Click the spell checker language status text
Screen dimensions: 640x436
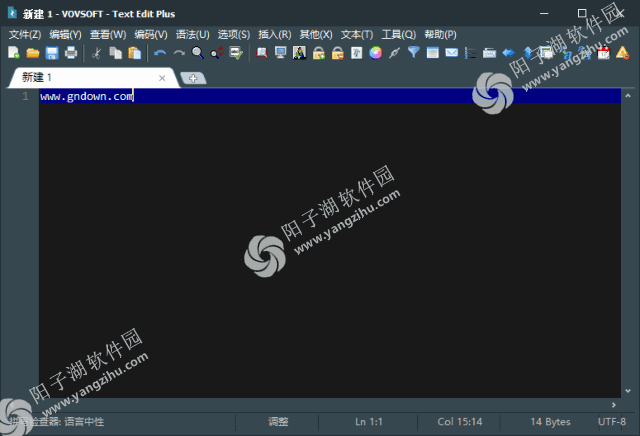57,422
